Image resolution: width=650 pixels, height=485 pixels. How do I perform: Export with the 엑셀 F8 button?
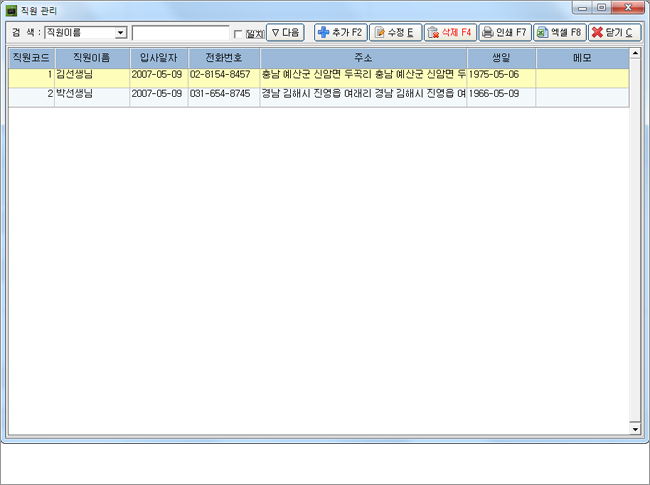pyautogui.click(x=560, y=32)
